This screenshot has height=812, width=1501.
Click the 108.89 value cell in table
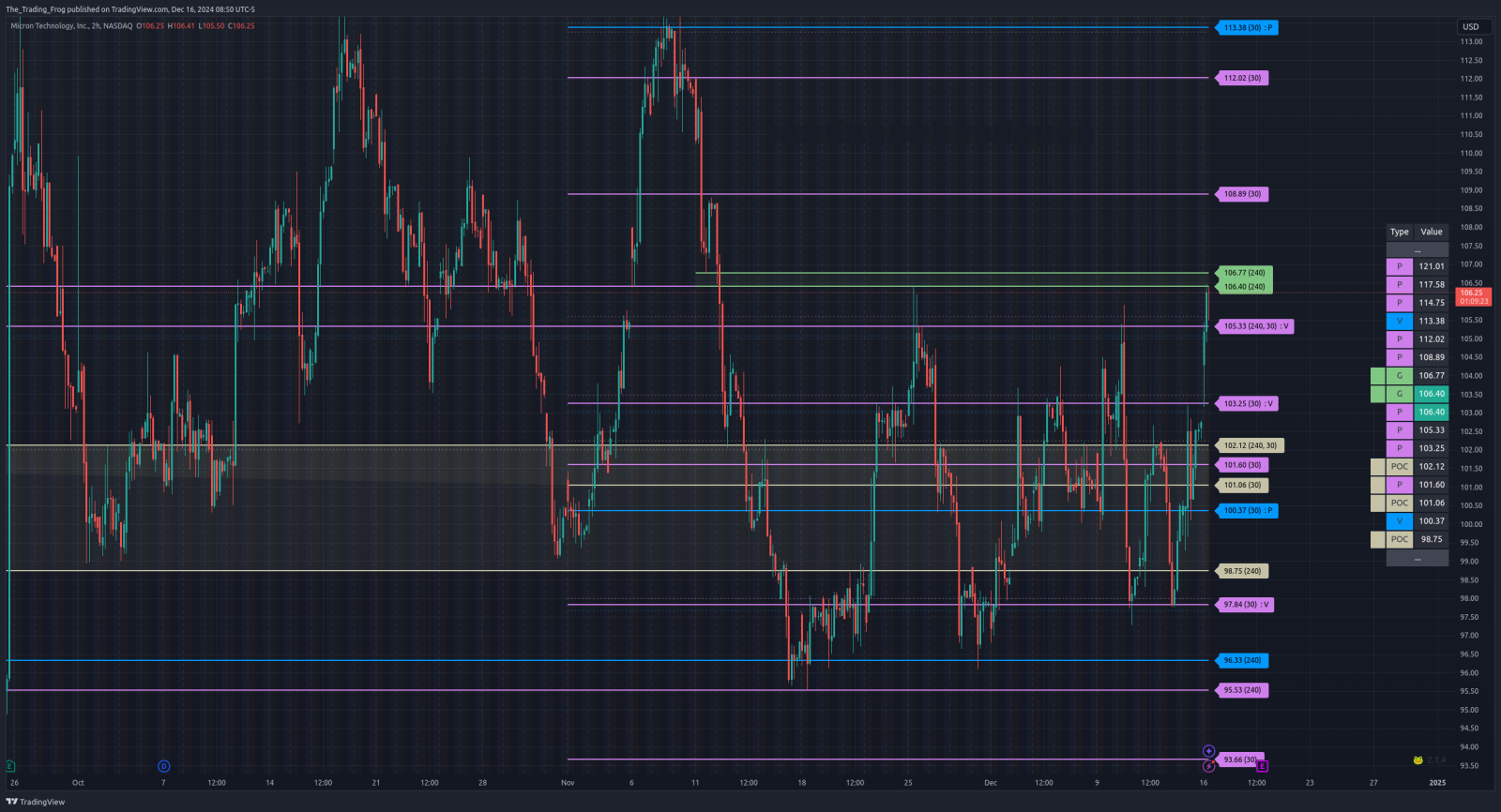point(1432,357)
